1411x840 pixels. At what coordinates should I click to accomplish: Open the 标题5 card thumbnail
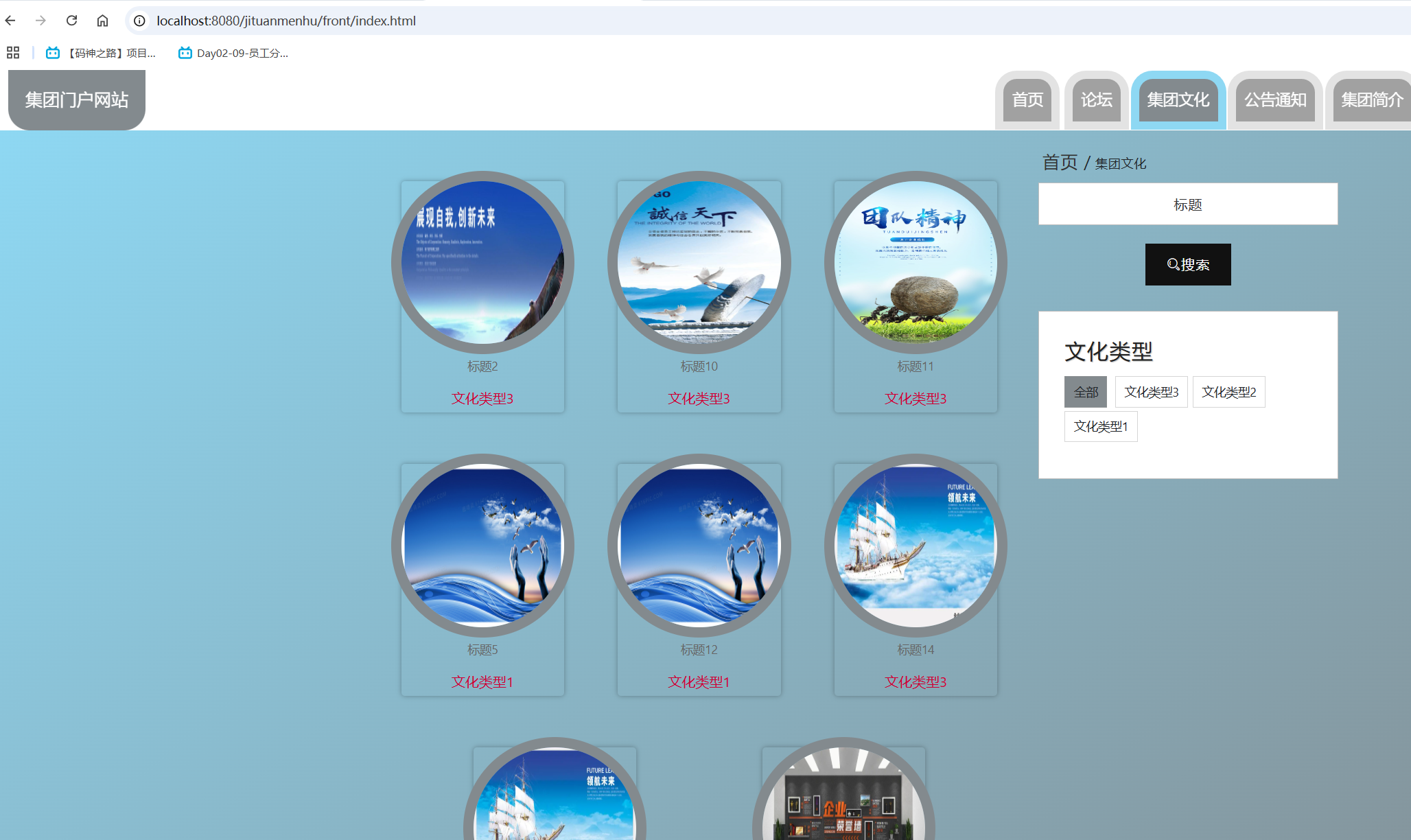(x=482, y=546)
